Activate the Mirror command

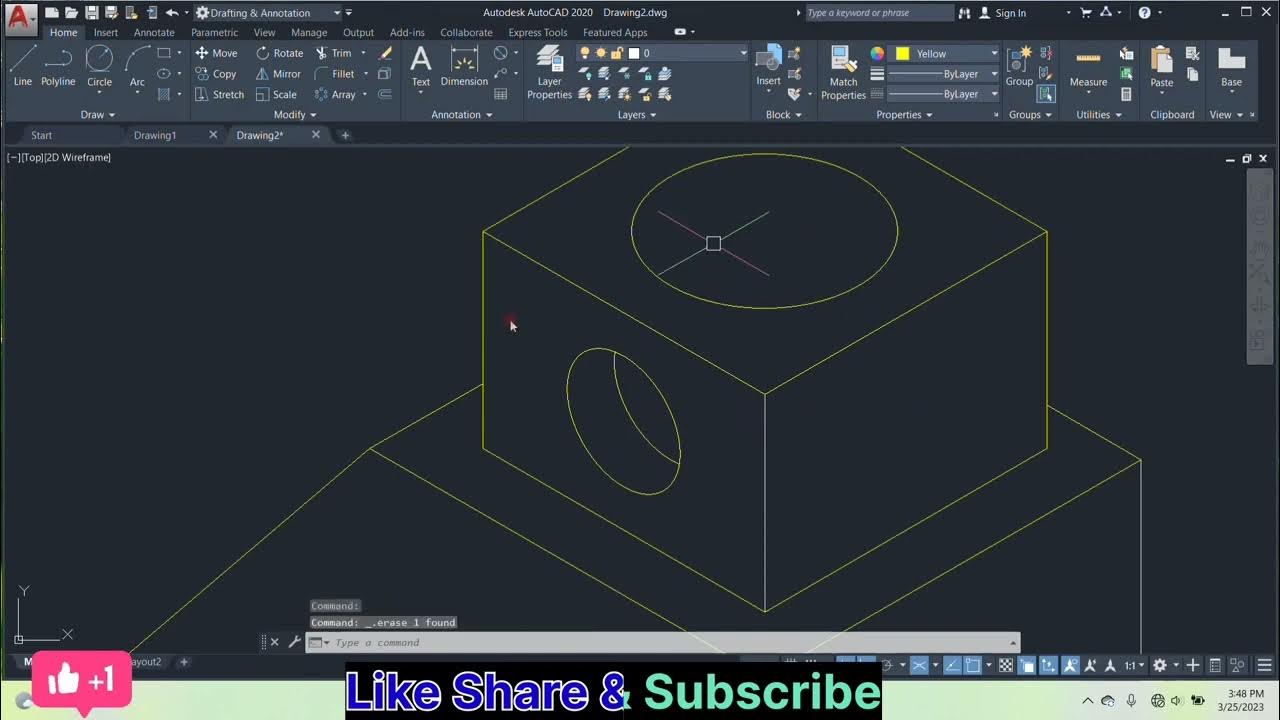click(x=278, y=74)
